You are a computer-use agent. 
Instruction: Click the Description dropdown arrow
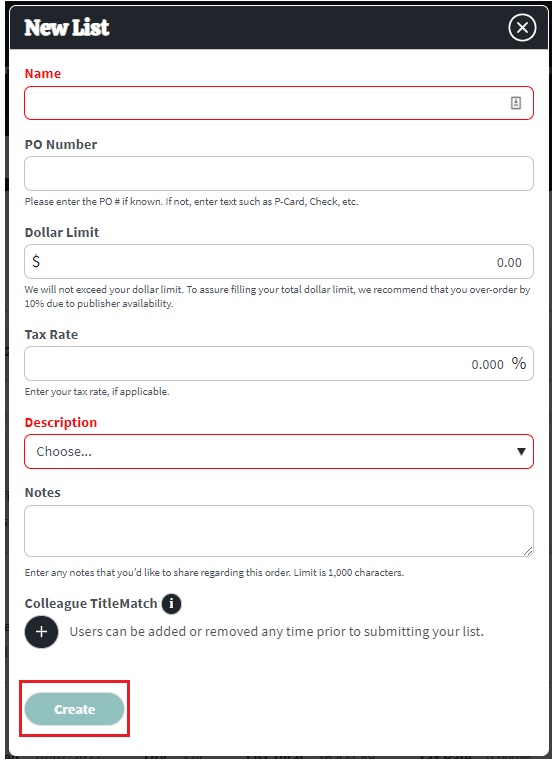pyautogui.click(x=521, y=452)
